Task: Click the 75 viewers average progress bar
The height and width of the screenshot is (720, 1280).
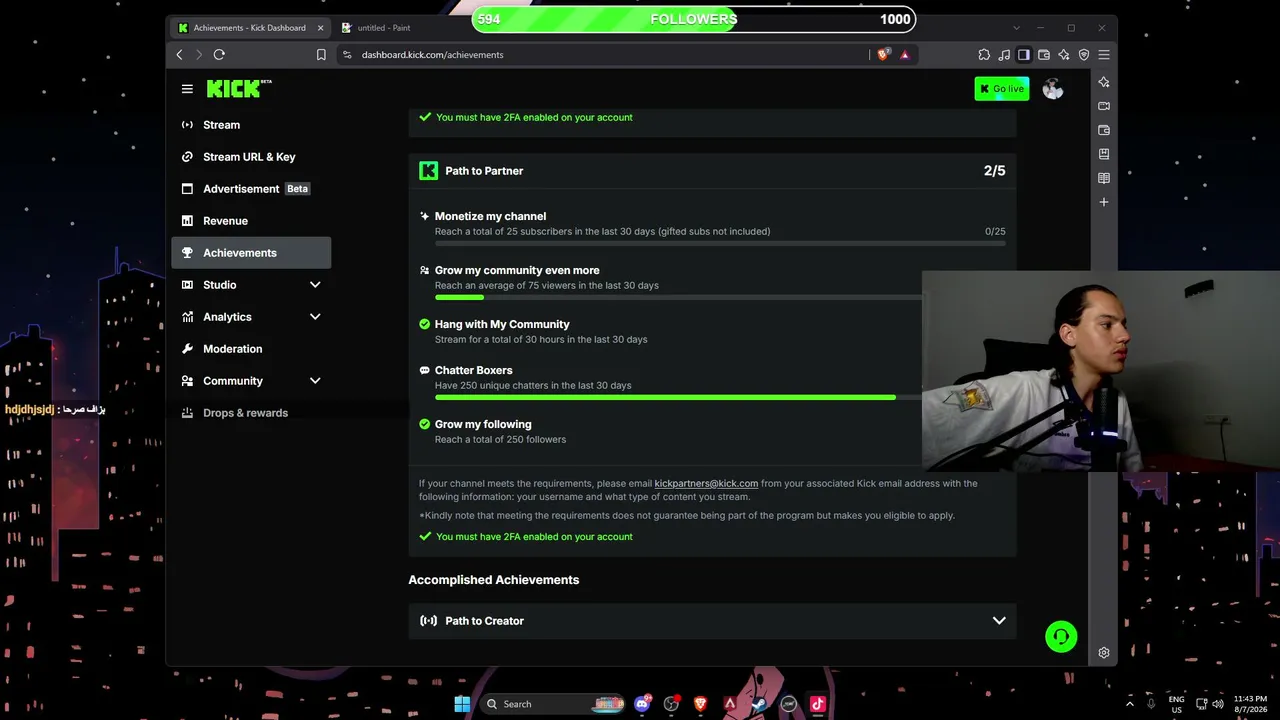Action: click(678, 297)
